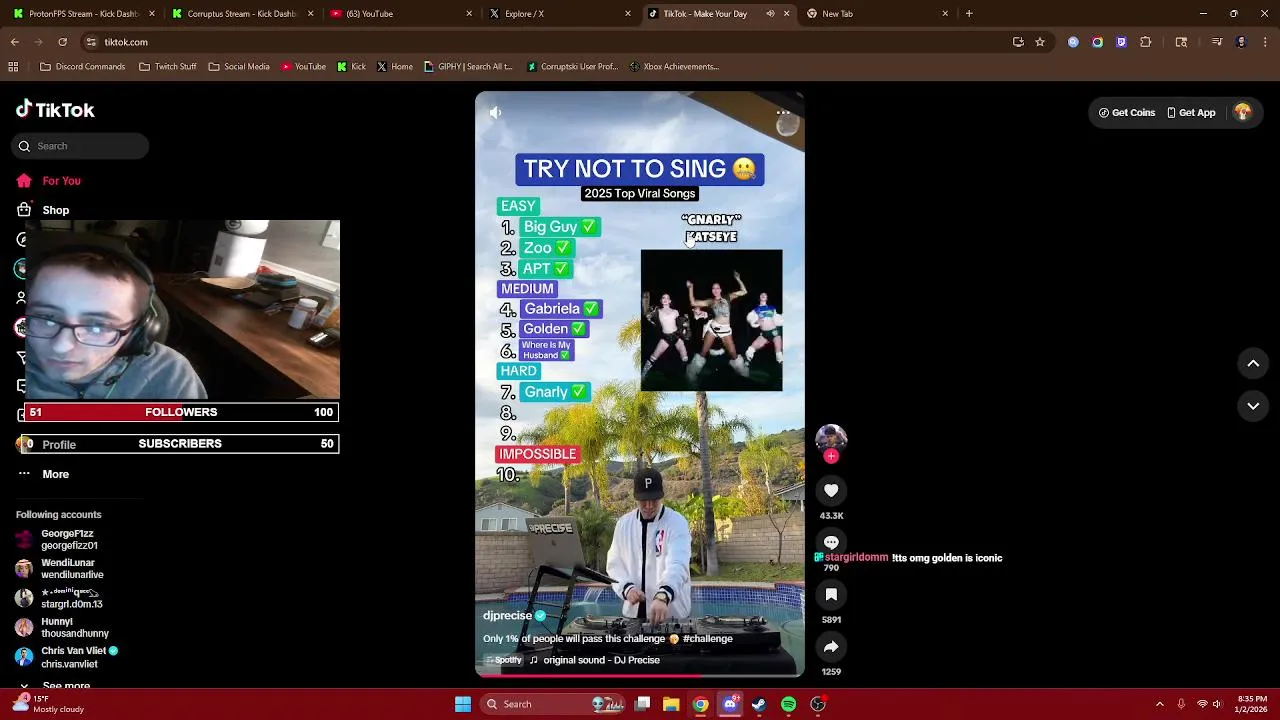Bookmark this page with star icon

[x=1040, y=42]
